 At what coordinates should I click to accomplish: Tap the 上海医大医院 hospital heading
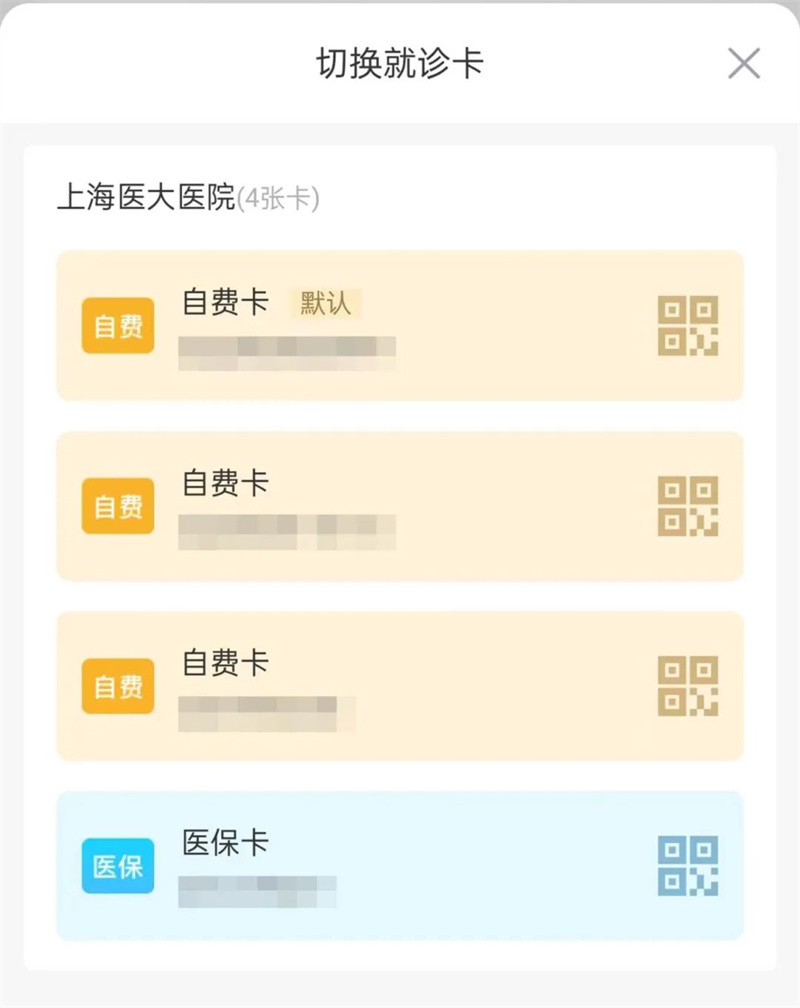145,197
